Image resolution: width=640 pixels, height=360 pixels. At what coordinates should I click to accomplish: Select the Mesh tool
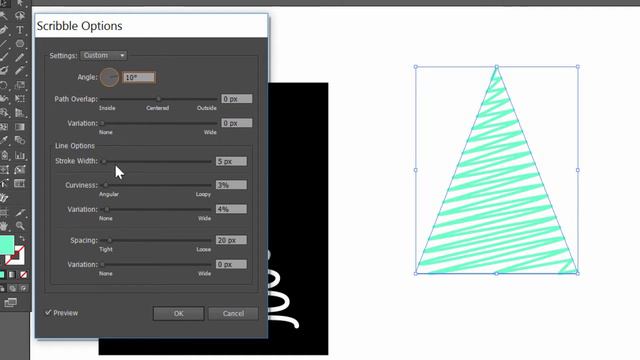[4, 127]
